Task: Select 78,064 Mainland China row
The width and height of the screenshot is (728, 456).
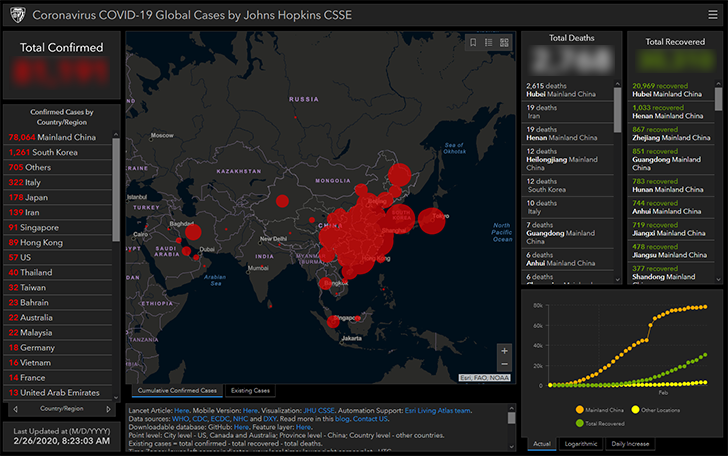Action: coord(58,137)
